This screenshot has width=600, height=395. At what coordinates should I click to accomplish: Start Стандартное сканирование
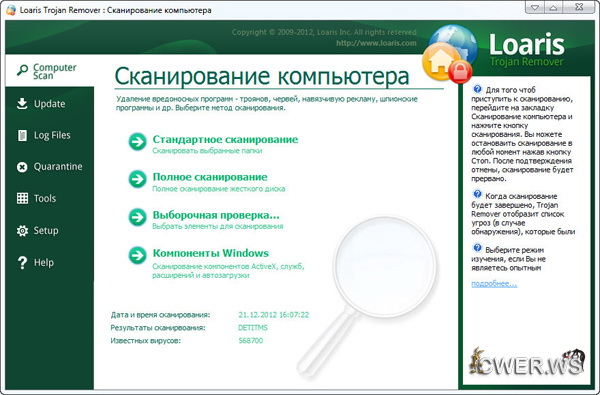[x=225, y=139]
